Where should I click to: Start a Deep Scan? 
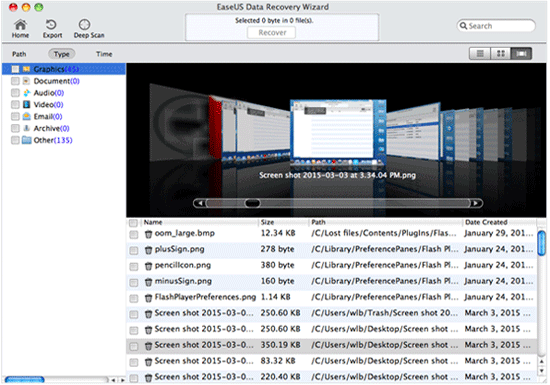[89, 28]
